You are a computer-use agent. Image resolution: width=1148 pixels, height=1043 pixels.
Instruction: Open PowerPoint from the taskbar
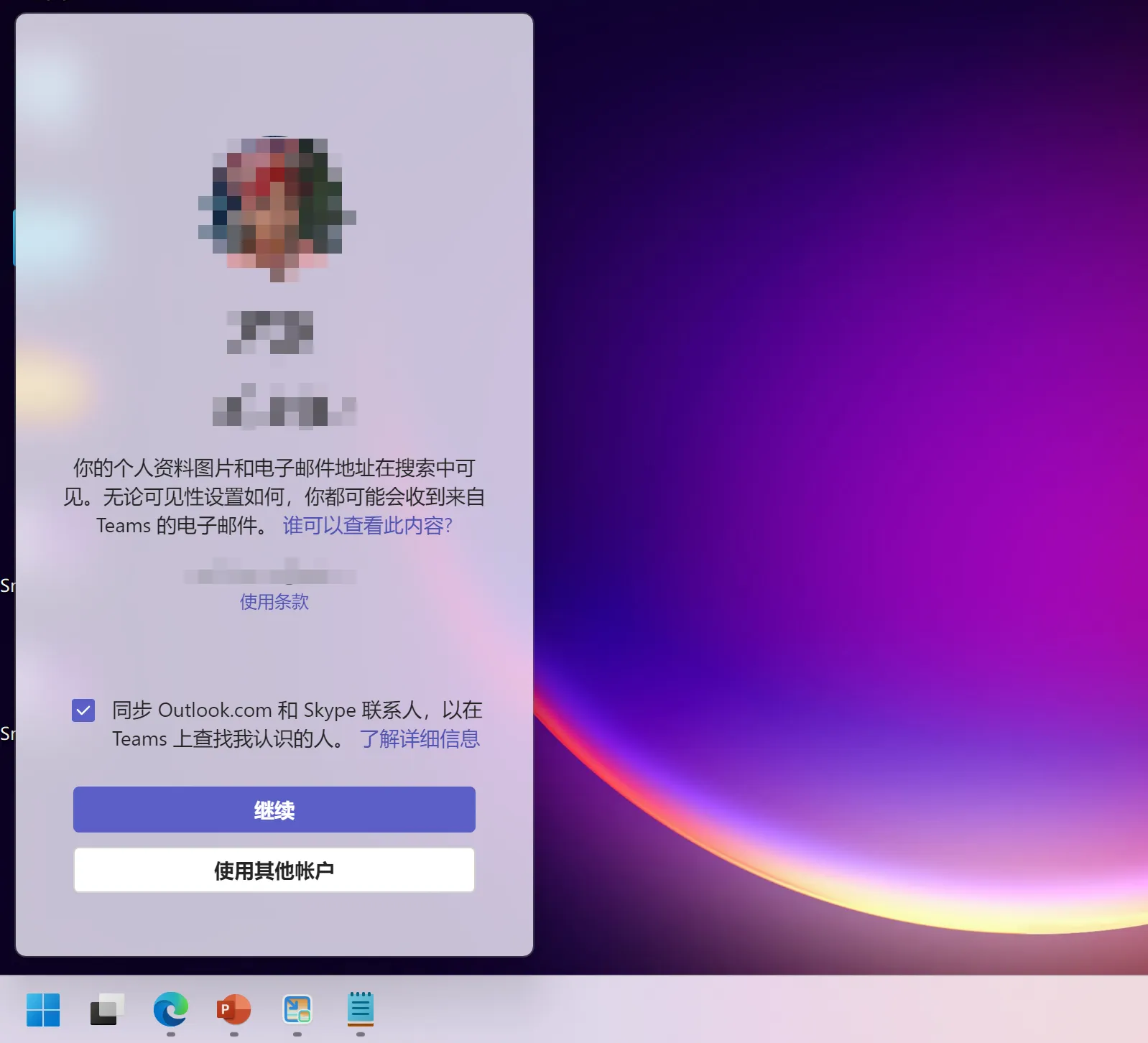tap(233, 1010)
